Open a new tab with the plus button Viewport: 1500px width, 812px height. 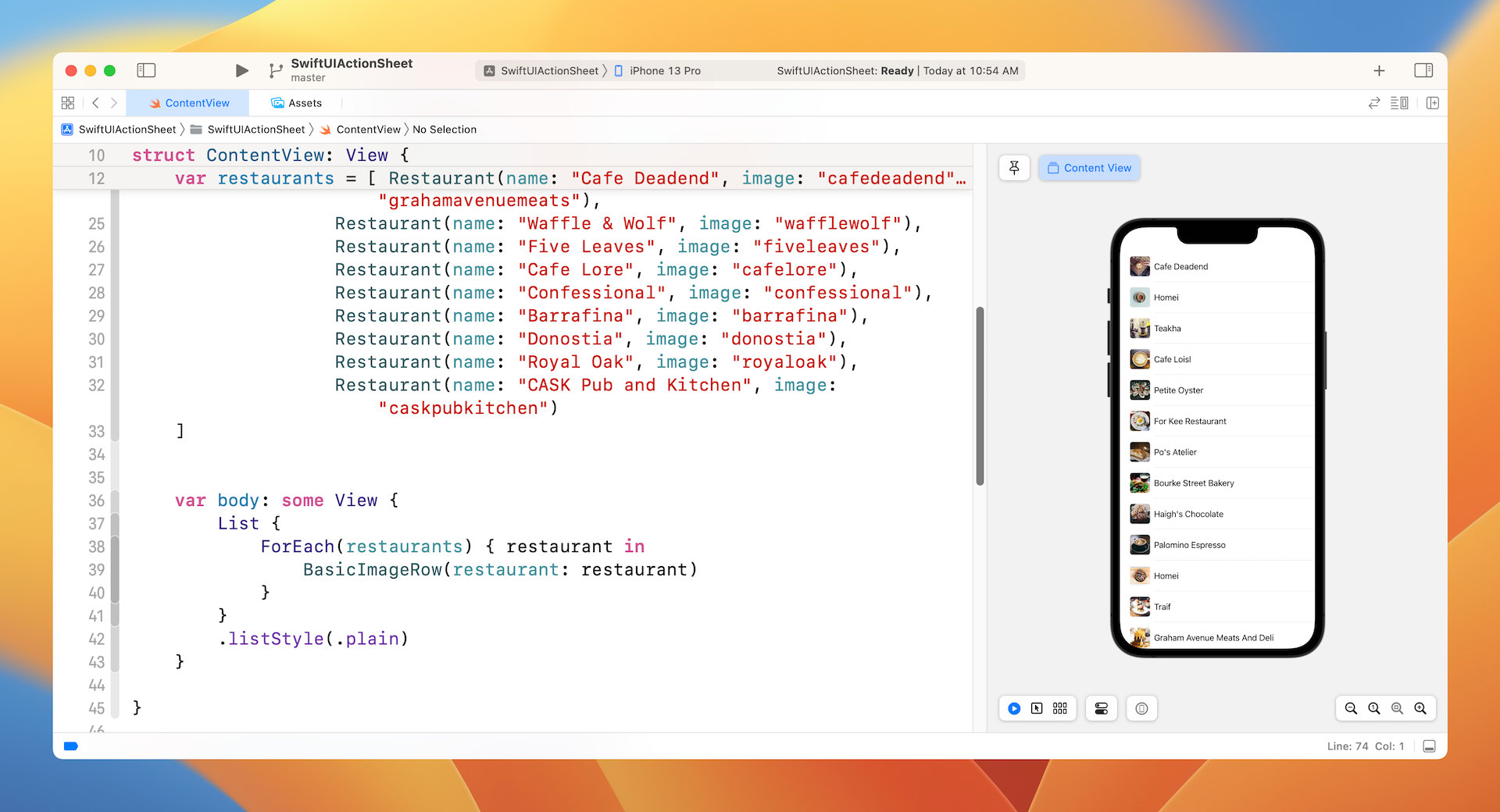1379,70
